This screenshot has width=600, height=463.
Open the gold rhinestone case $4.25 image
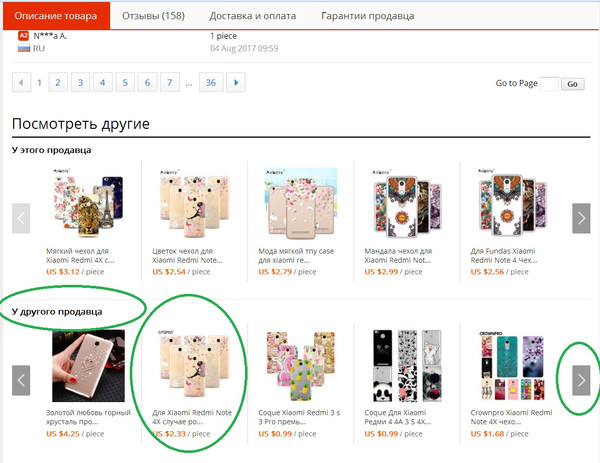coord(88,365)
